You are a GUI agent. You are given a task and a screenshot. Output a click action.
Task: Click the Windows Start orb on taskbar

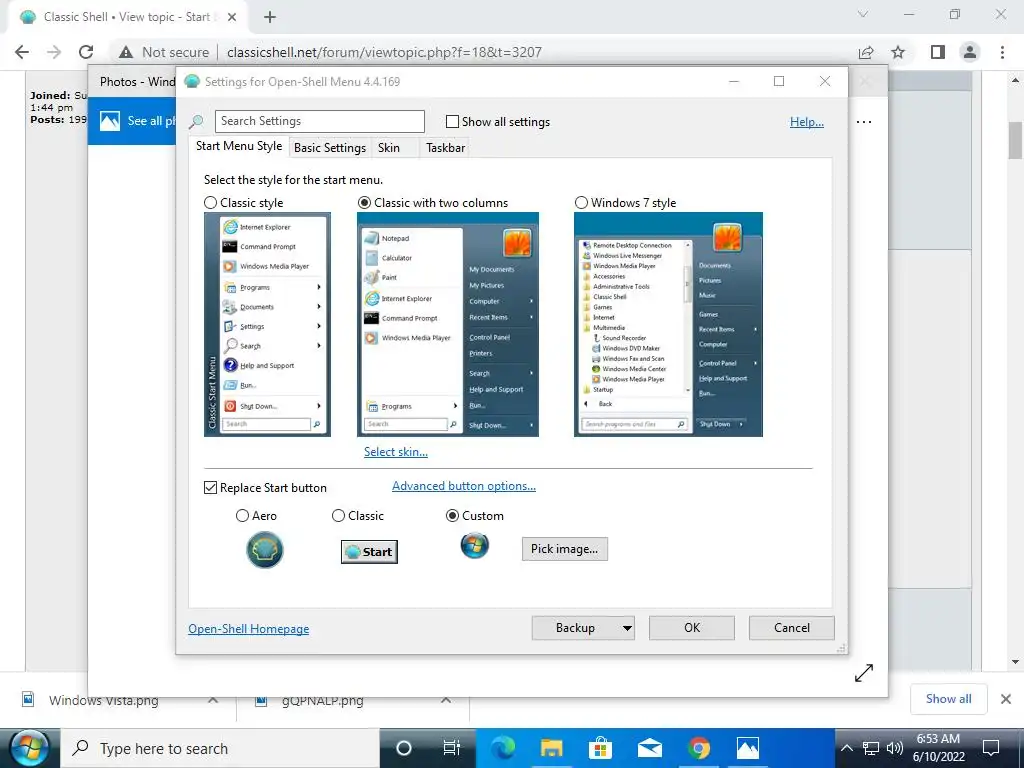pyautogui.click(x=29, y=748)
